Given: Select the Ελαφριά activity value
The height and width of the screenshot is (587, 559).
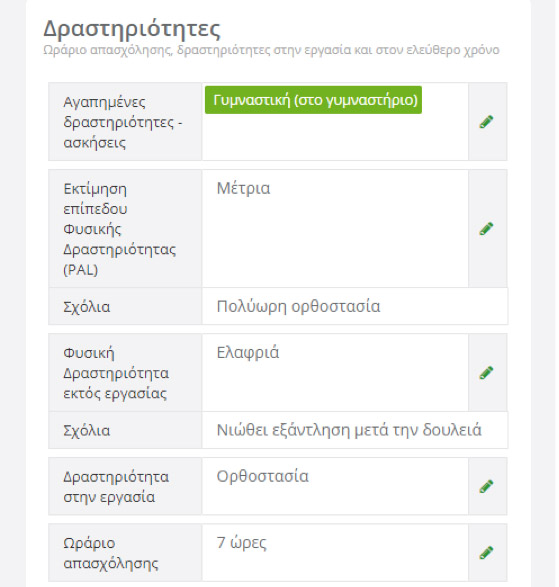Looking at the screenshot, I should [248, 353].
